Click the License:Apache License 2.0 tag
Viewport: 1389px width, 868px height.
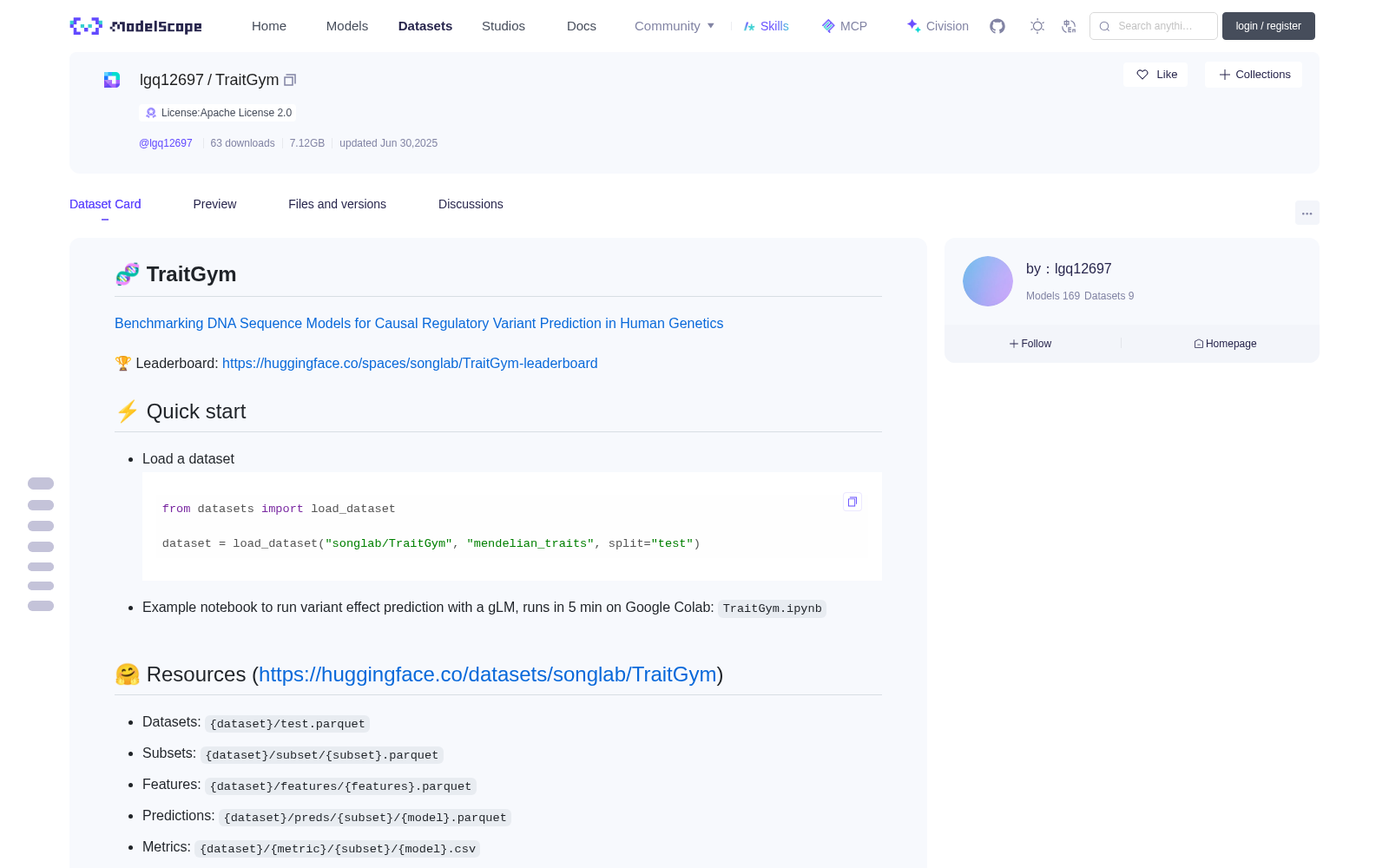pos(218,113)
